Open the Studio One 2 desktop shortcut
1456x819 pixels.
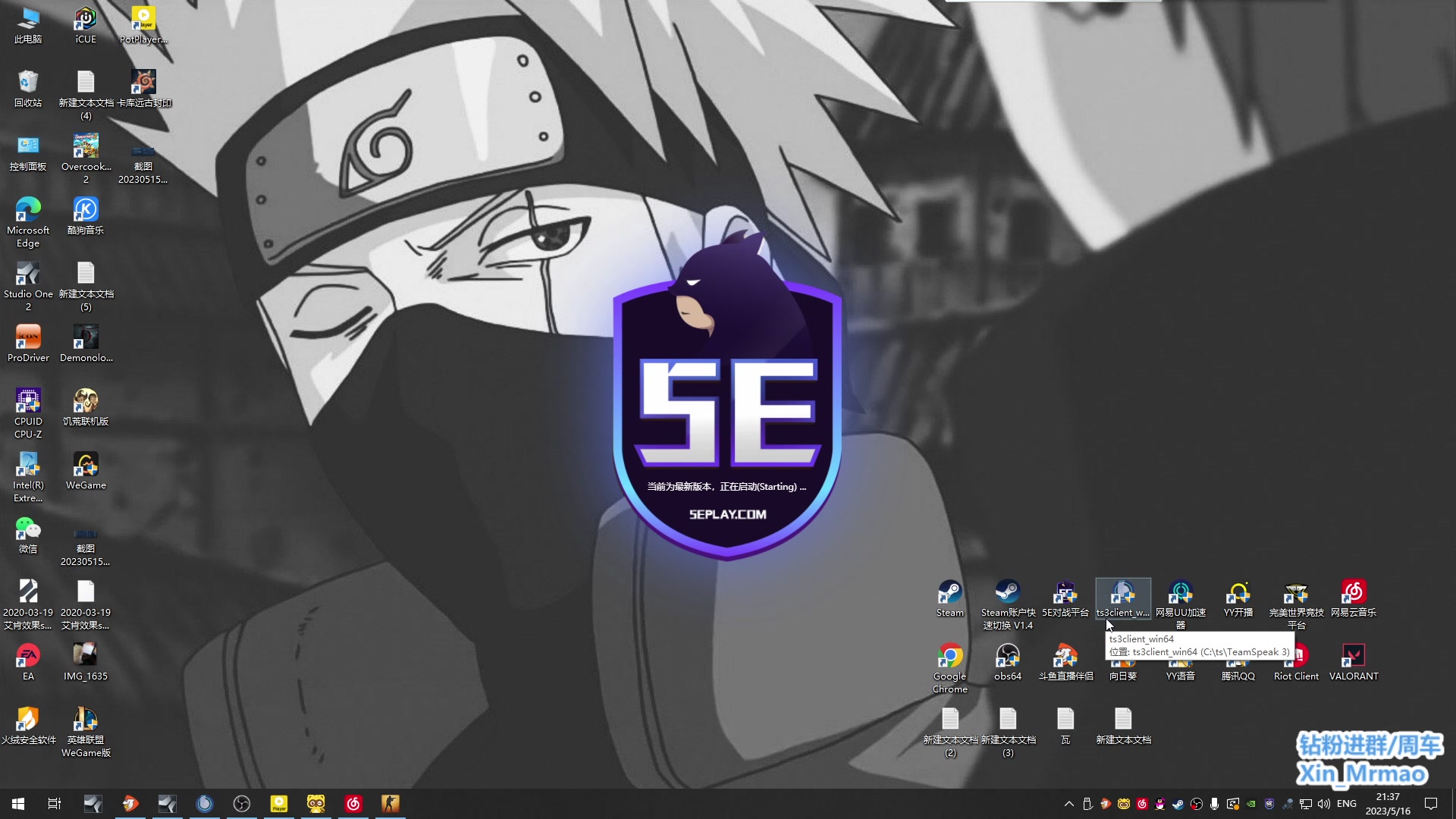[x=28, y=286]
